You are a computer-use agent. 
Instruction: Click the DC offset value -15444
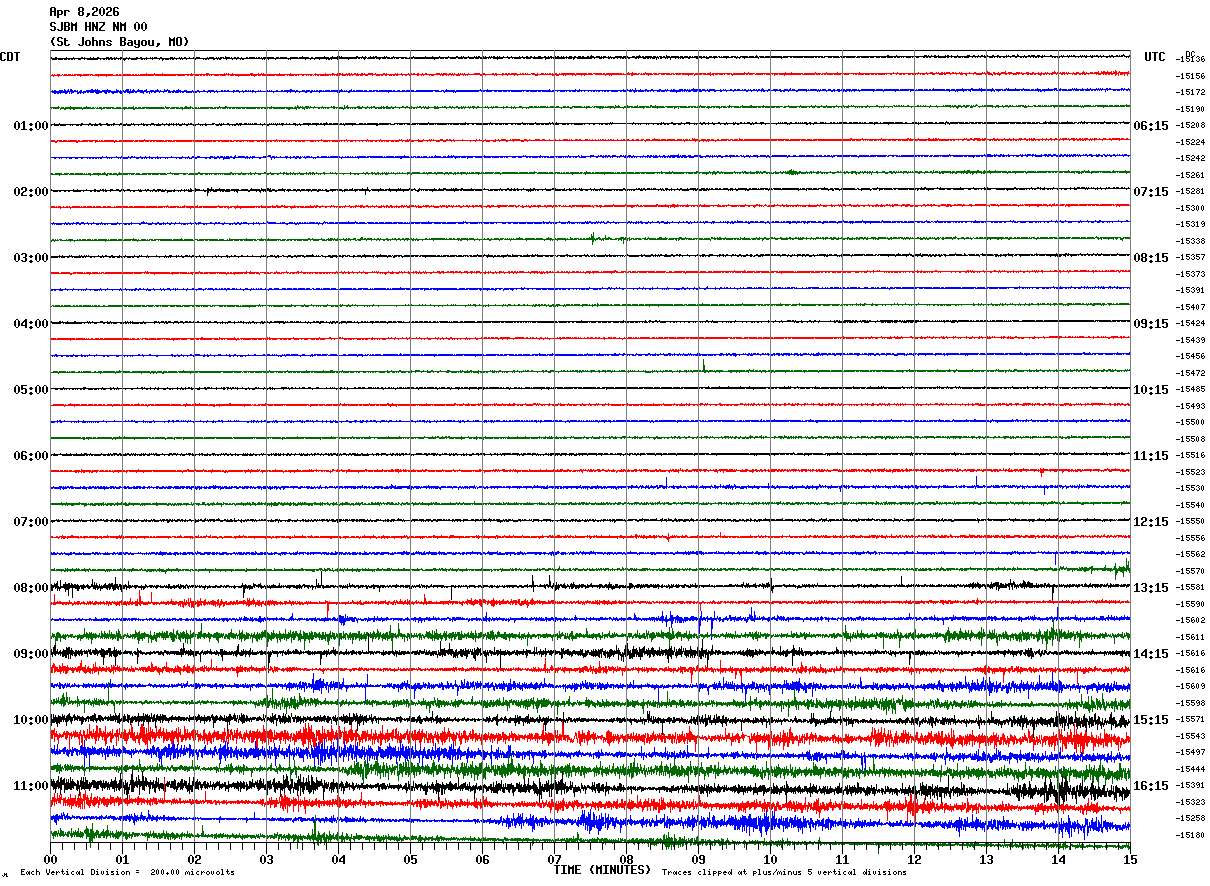pyautogui.click(x=1191, y=770)
